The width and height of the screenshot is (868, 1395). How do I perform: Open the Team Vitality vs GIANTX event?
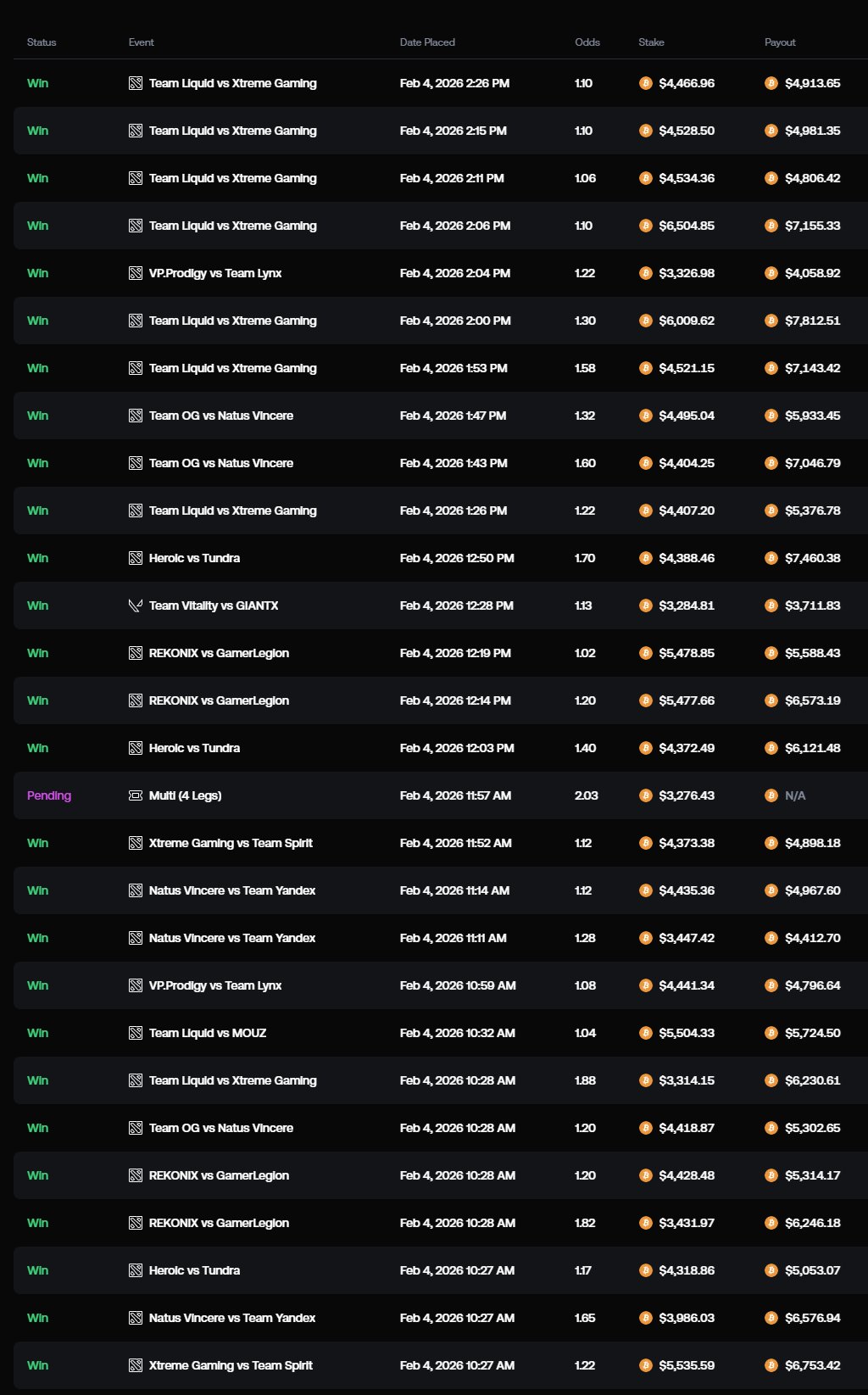point(214,605)
